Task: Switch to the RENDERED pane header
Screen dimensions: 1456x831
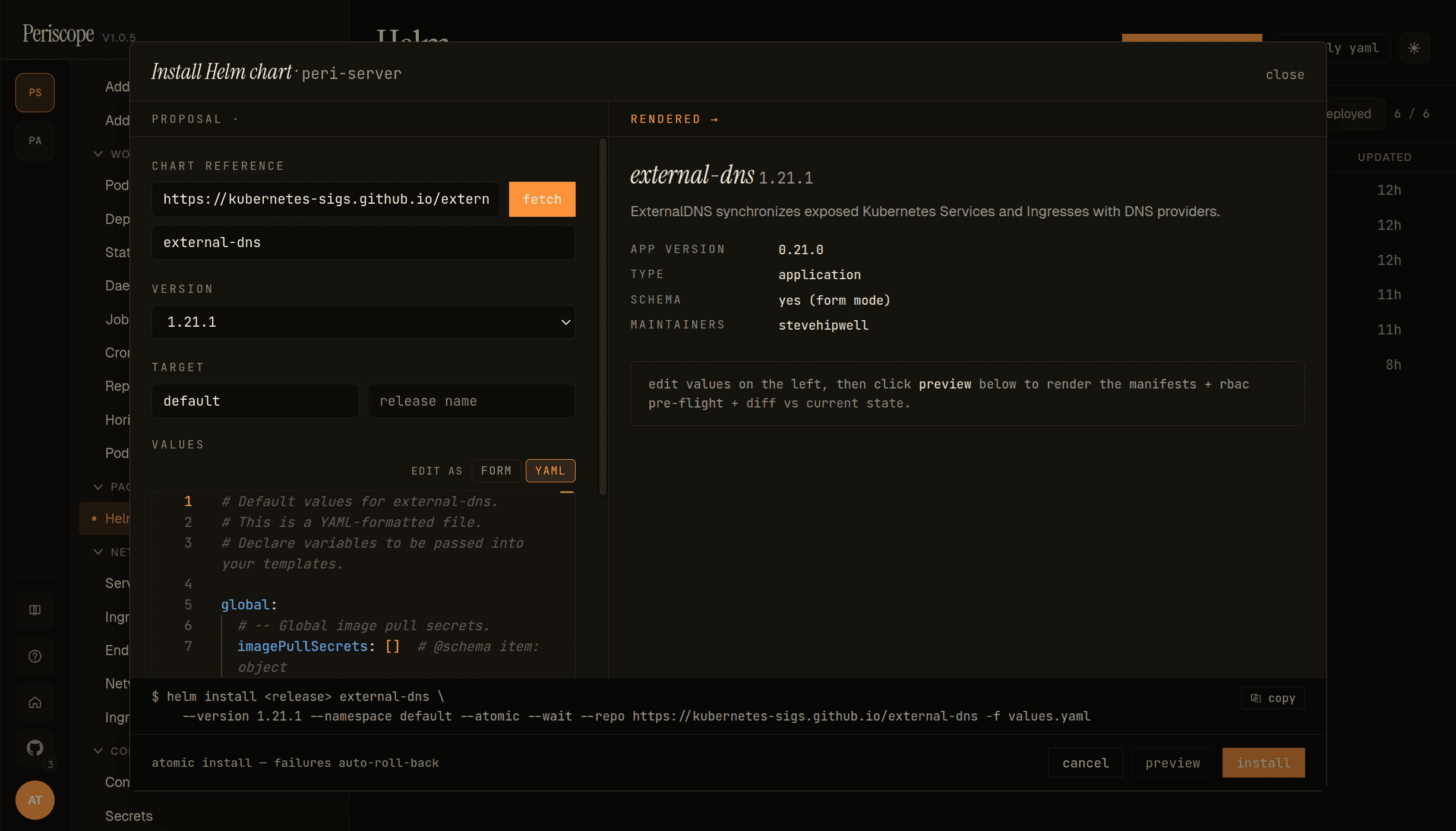Action: (674, 119)
